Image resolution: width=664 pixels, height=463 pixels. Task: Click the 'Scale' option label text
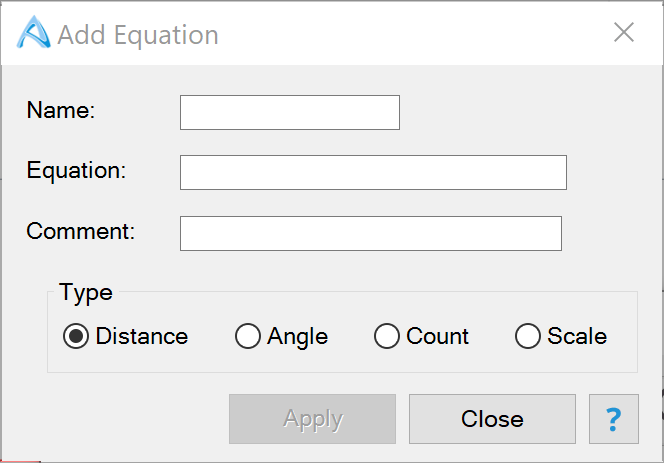(x=577, y=337)
